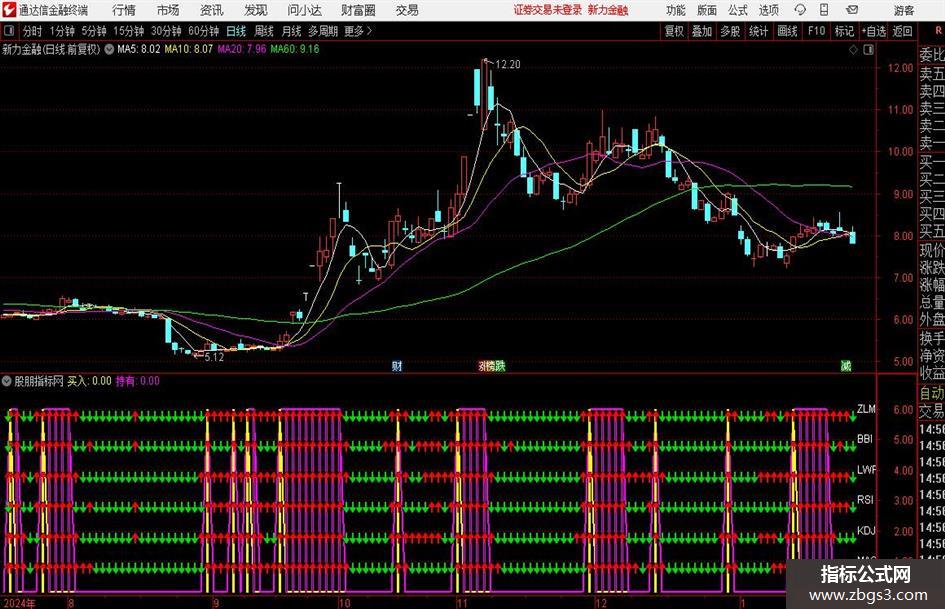
Task: Open the 功能 menu
Action: [676, 10]
